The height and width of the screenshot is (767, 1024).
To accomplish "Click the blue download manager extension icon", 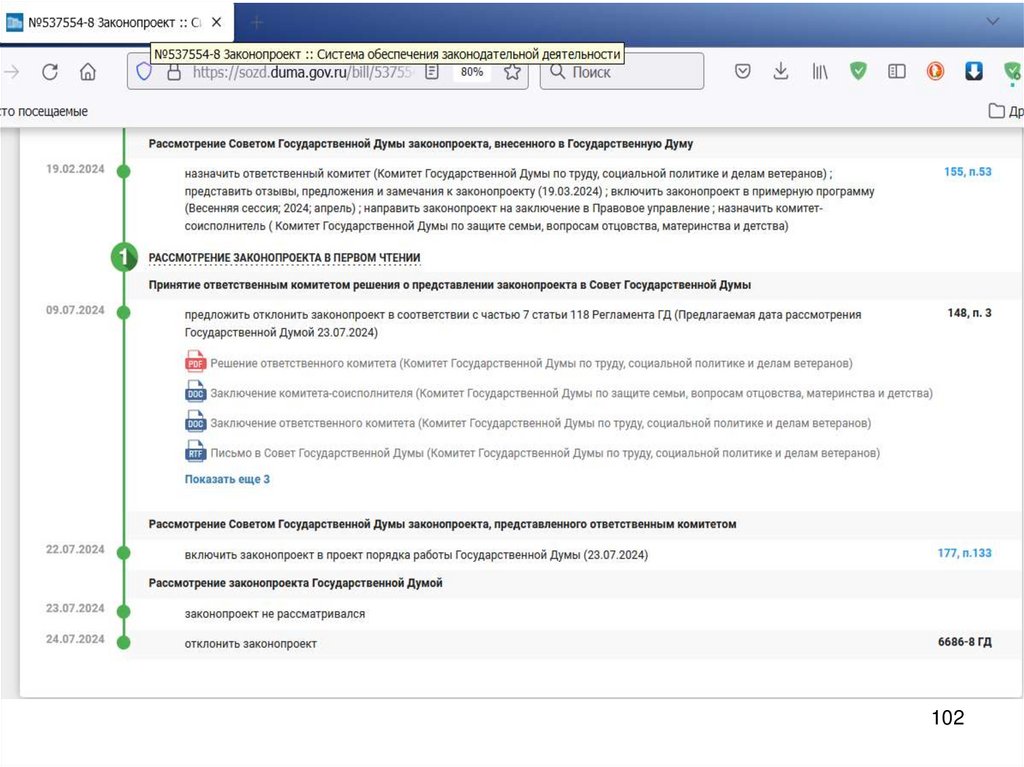I will point(974,71).
